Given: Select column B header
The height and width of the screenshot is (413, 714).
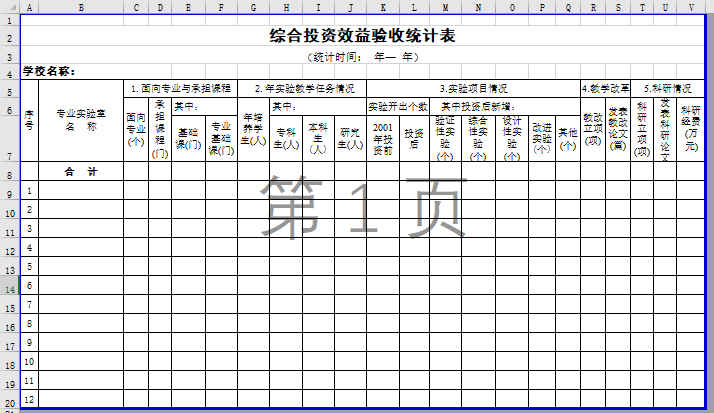Looking at the screenshot, I should click(x=80, y=7).
